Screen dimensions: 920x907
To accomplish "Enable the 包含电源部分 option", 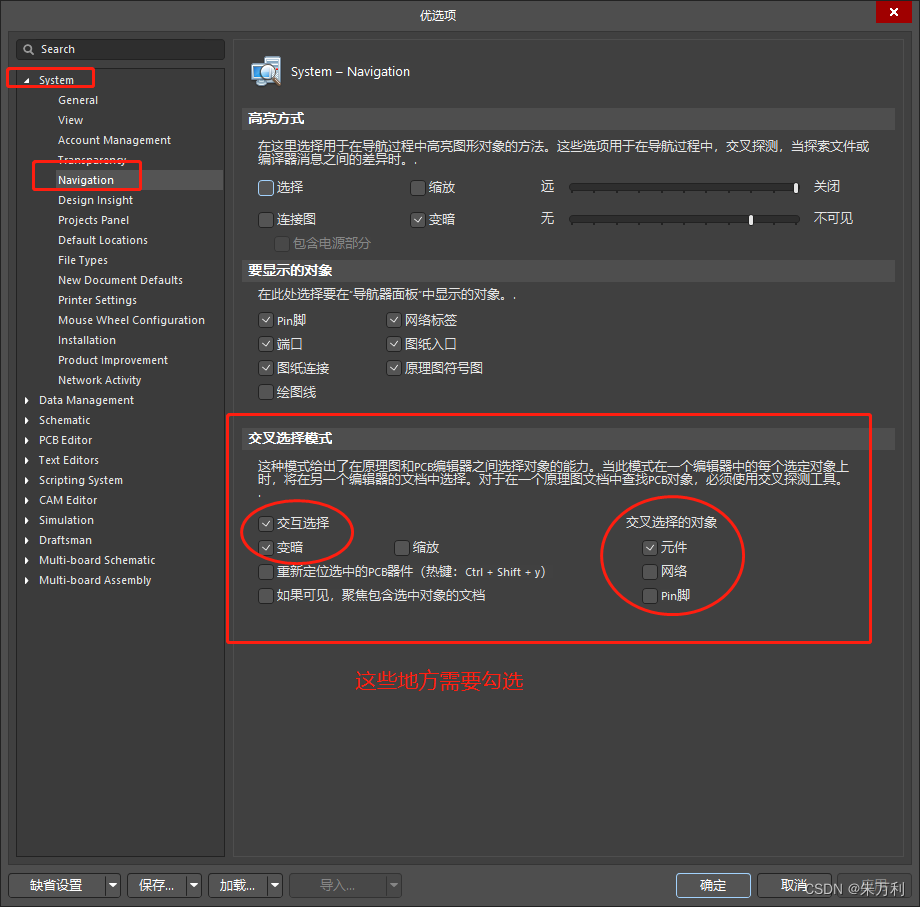I will (x=281, y=243).
